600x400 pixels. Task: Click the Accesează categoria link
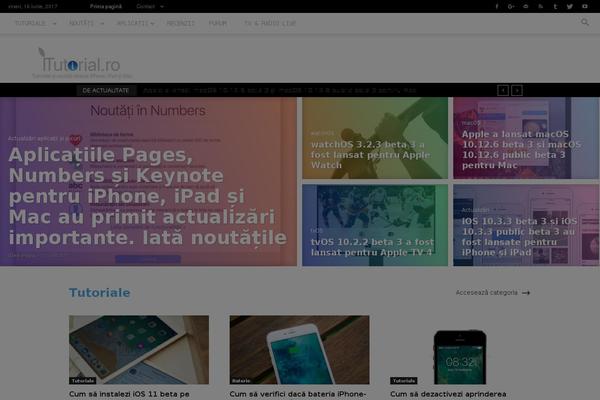point(486,293)
